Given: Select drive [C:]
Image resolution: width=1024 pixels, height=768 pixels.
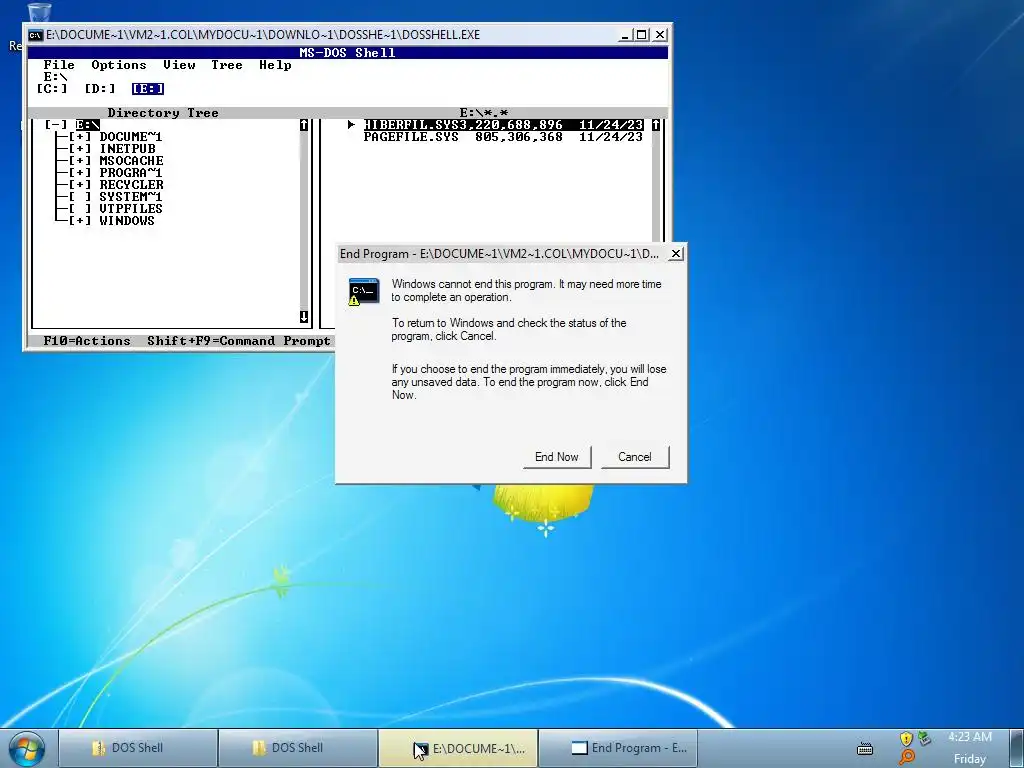Looking at the screenshot, I should point(52,89).
